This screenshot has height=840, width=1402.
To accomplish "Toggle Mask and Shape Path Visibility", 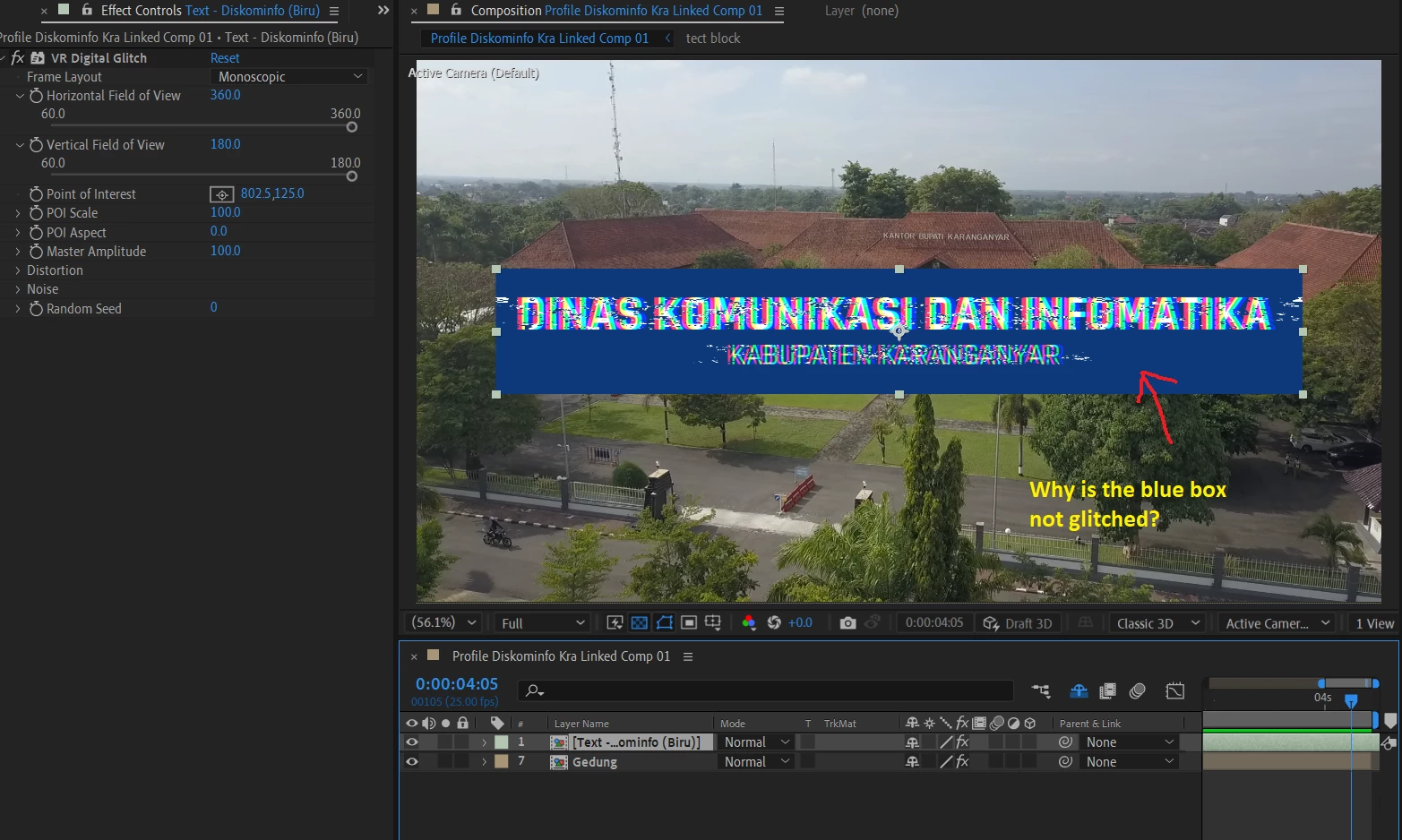I will click(665, 623).
